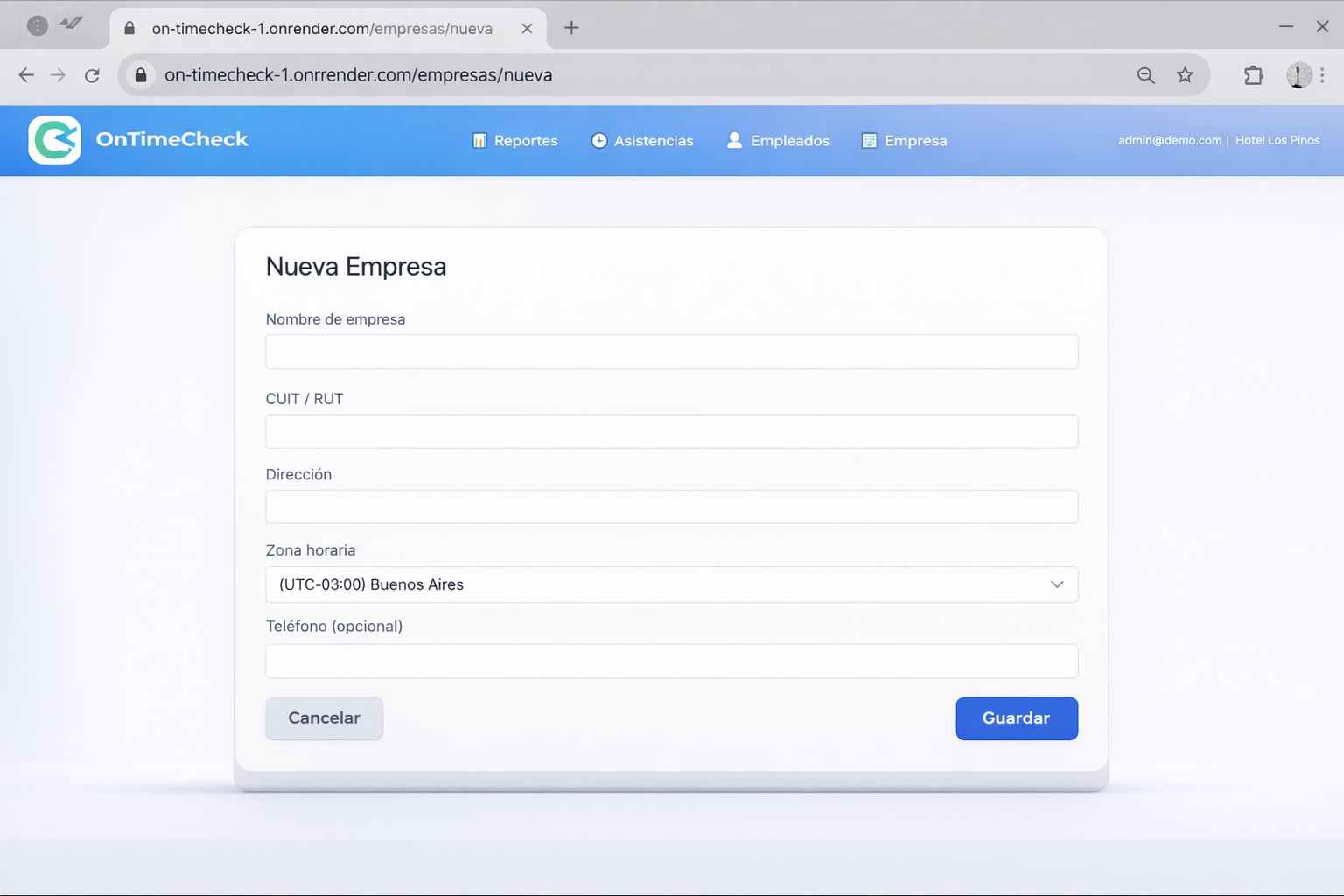This screenshot has width=1344, height=896.
Task: Expand the Zona horaria dropdown
Action: coord(671,584)
